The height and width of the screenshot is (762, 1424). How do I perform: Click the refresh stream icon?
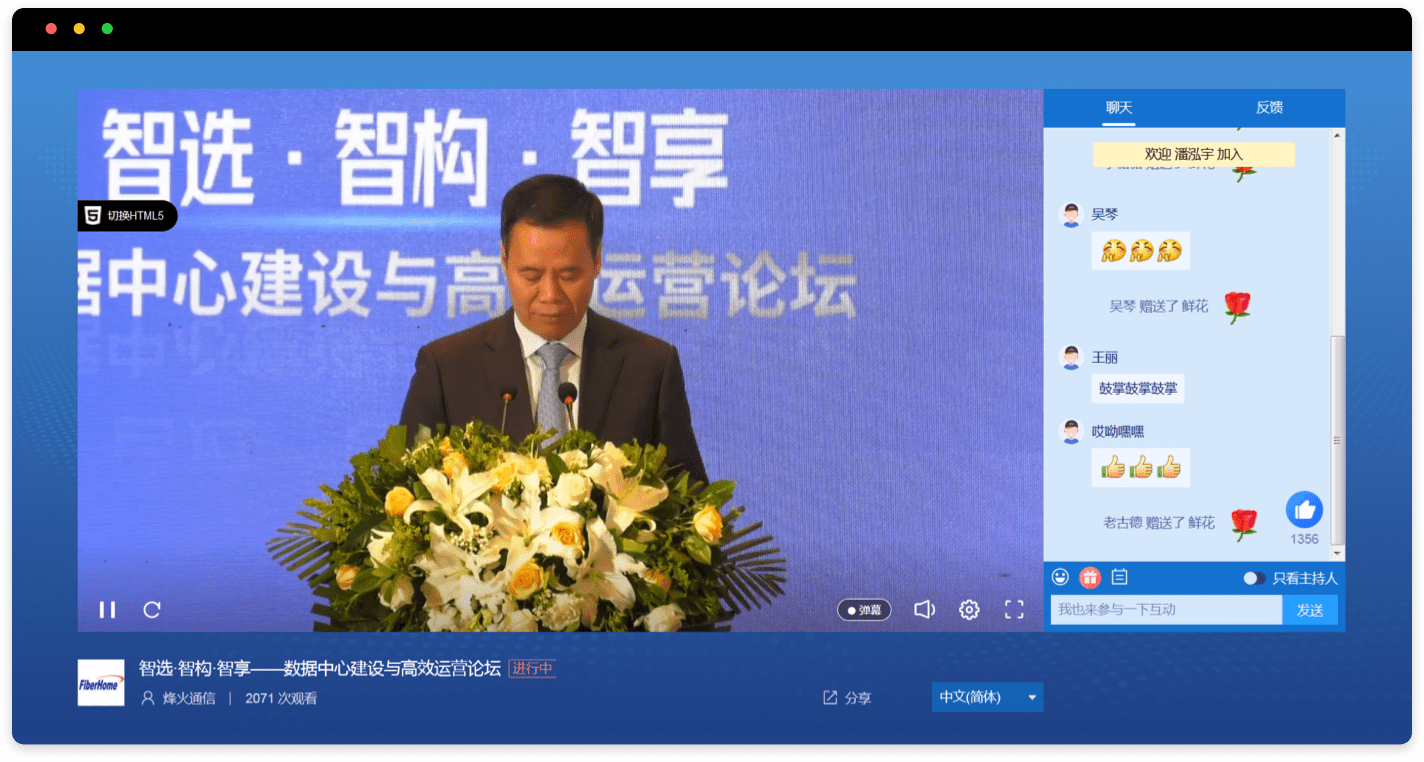point(152,610)
